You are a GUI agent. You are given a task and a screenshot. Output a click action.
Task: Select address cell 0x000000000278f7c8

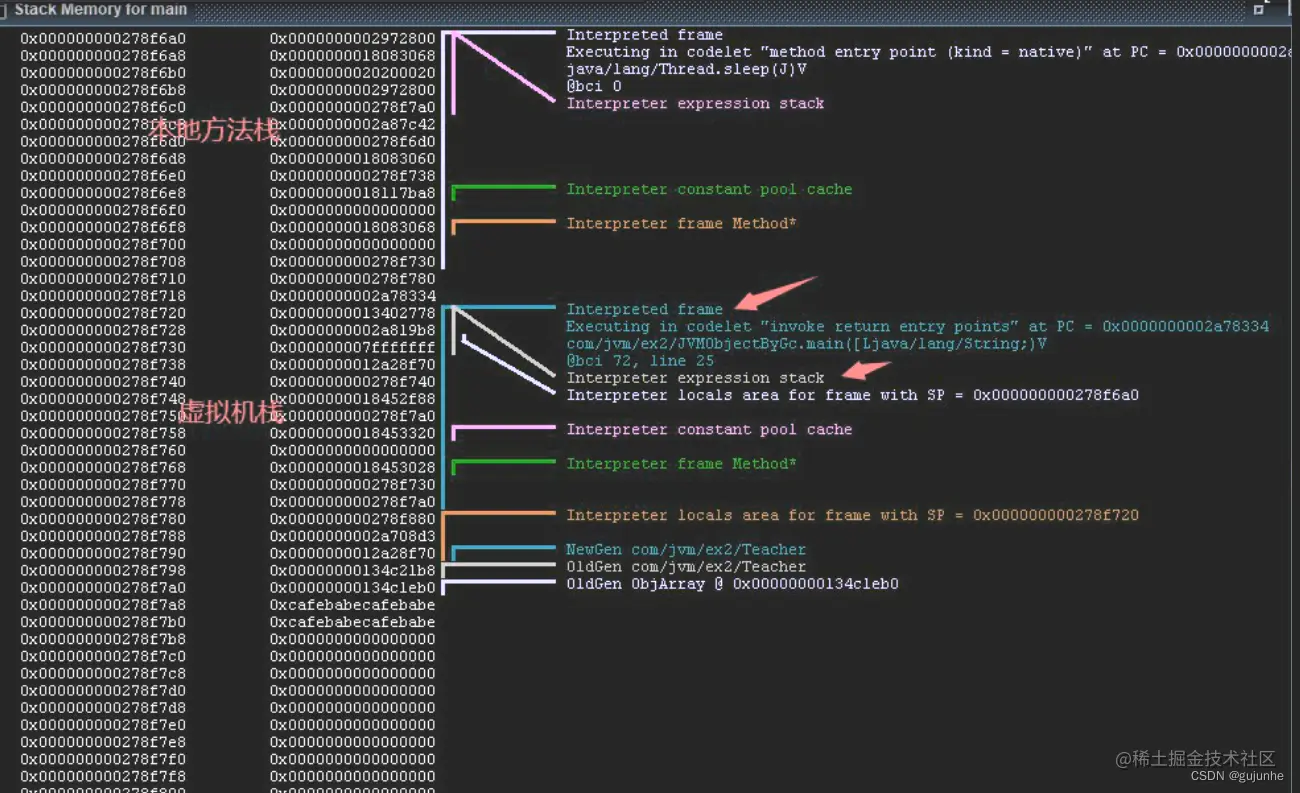(x=103, y=673)
